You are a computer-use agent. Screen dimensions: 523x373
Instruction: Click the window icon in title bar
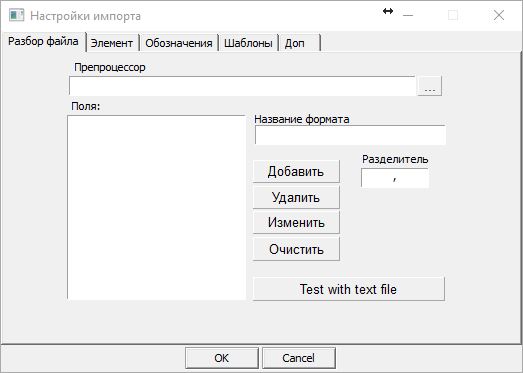[x=16, y=15]
